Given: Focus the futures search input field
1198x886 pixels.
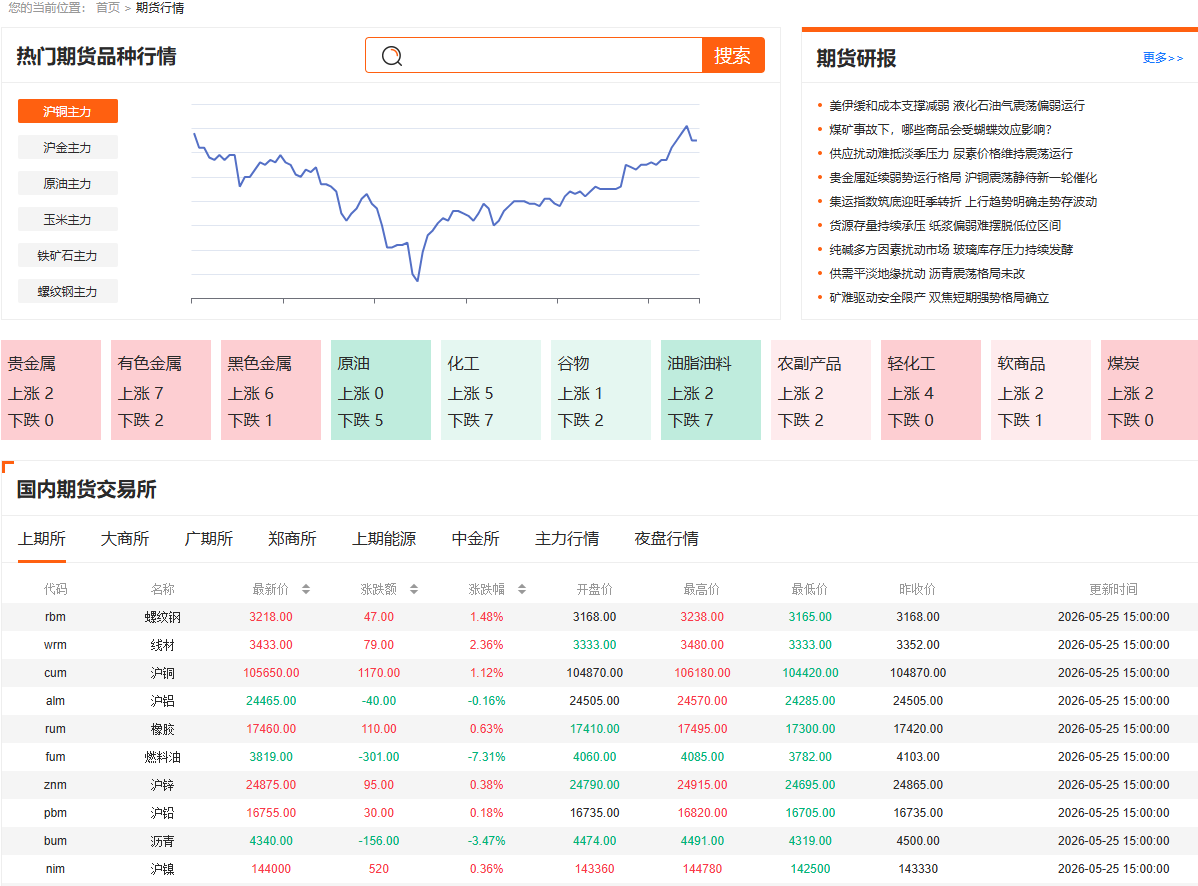Looking at the screenshot, I should point(552,55).
